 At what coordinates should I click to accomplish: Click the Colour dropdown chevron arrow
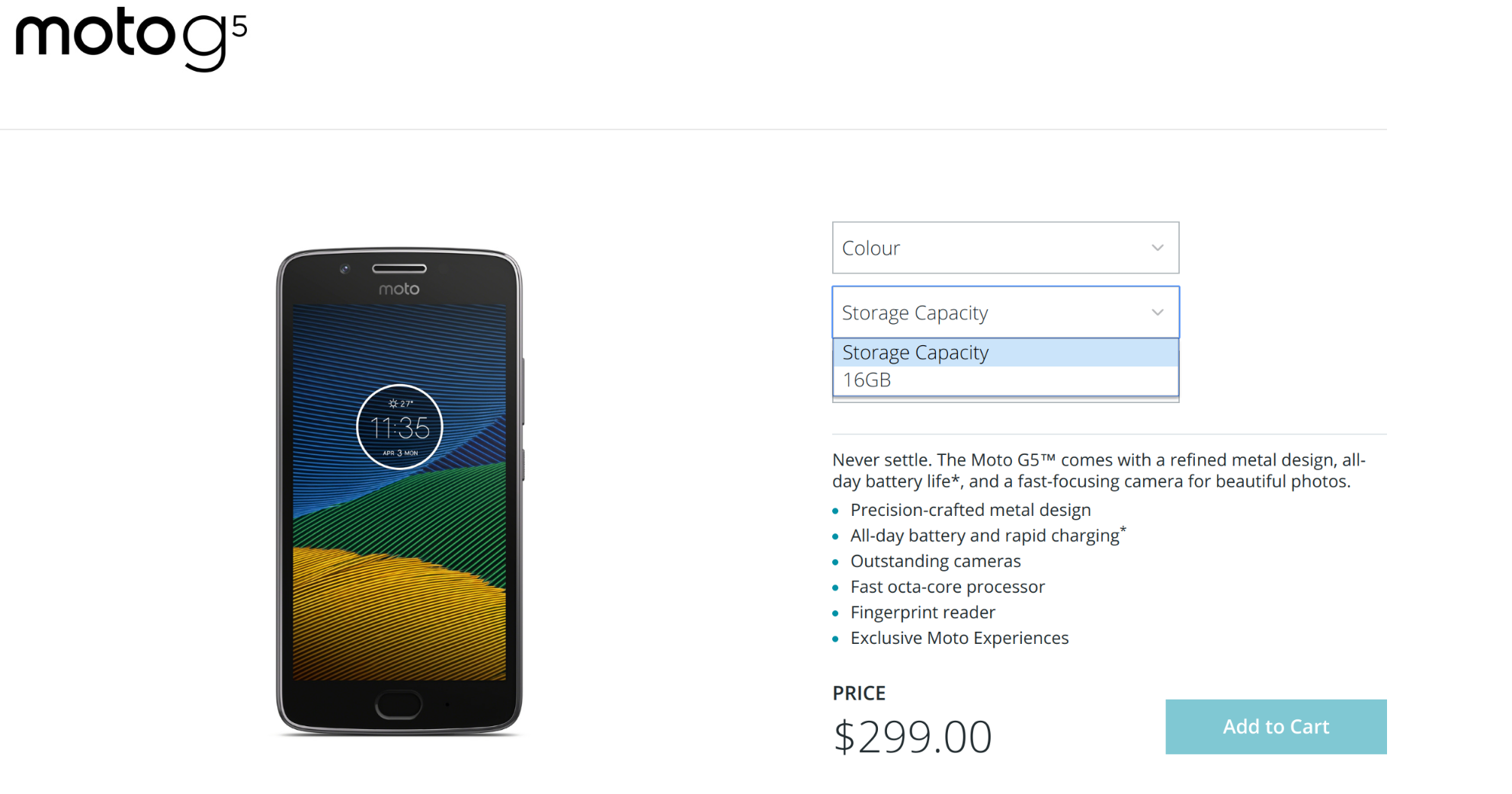click(x=1157, y=248)
